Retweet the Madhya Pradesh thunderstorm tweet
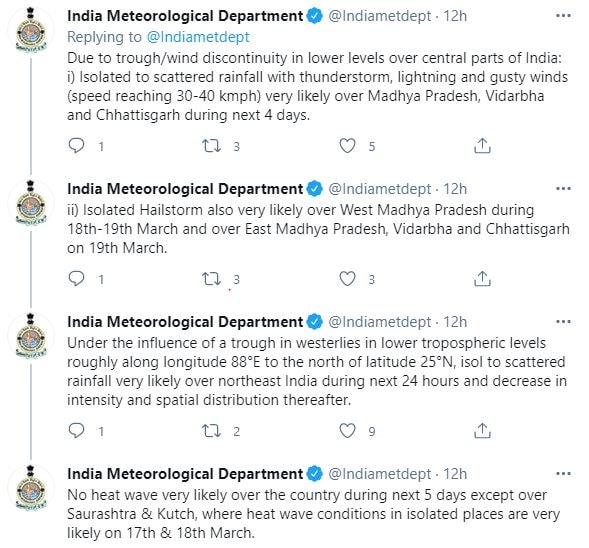Viewport: 589px width, 548px height. pos(211,145)
